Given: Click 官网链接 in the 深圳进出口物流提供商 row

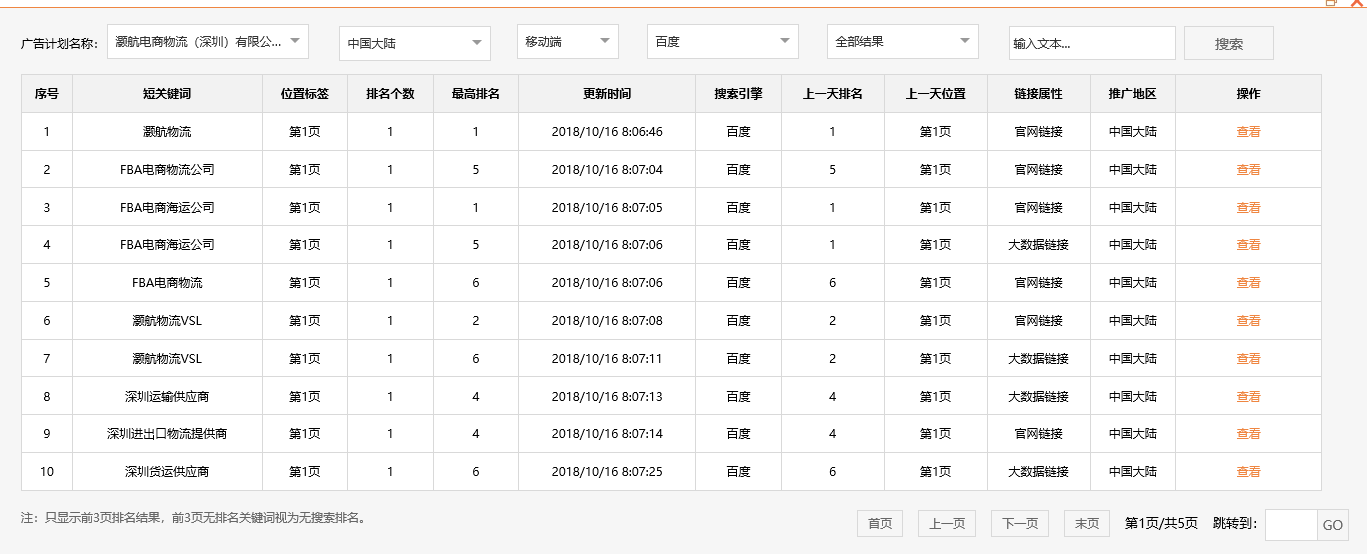Looking at the screenshot, I should (1039, 434).
